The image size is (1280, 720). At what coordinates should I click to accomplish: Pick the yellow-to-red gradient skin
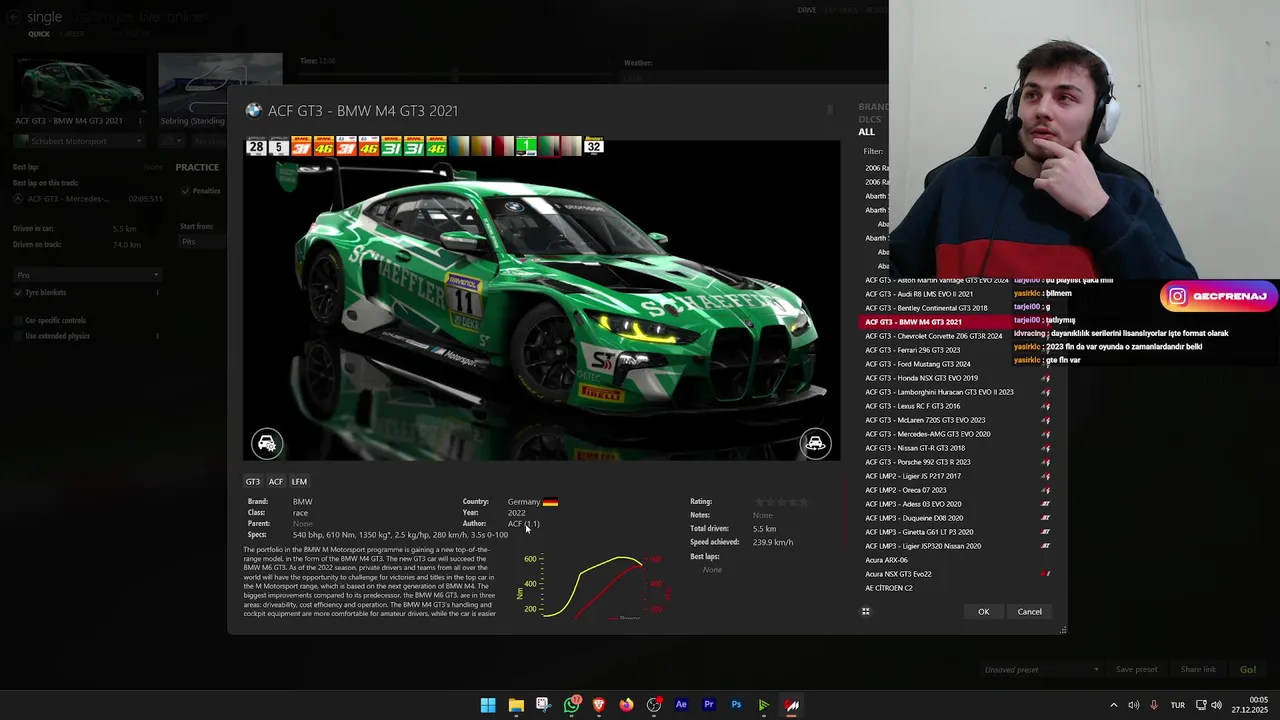tap(481, 147)
